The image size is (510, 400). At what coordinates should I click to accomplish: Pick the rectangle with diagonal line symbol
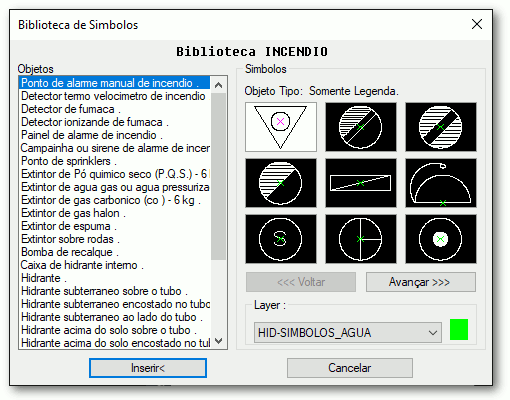pos(361,183)
